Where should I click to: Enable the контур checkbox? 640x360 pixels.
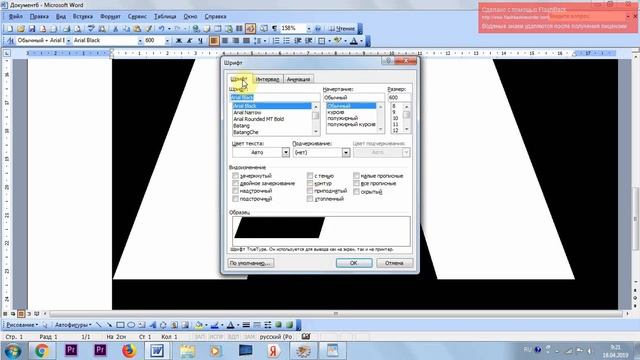(x=310, y=183)
